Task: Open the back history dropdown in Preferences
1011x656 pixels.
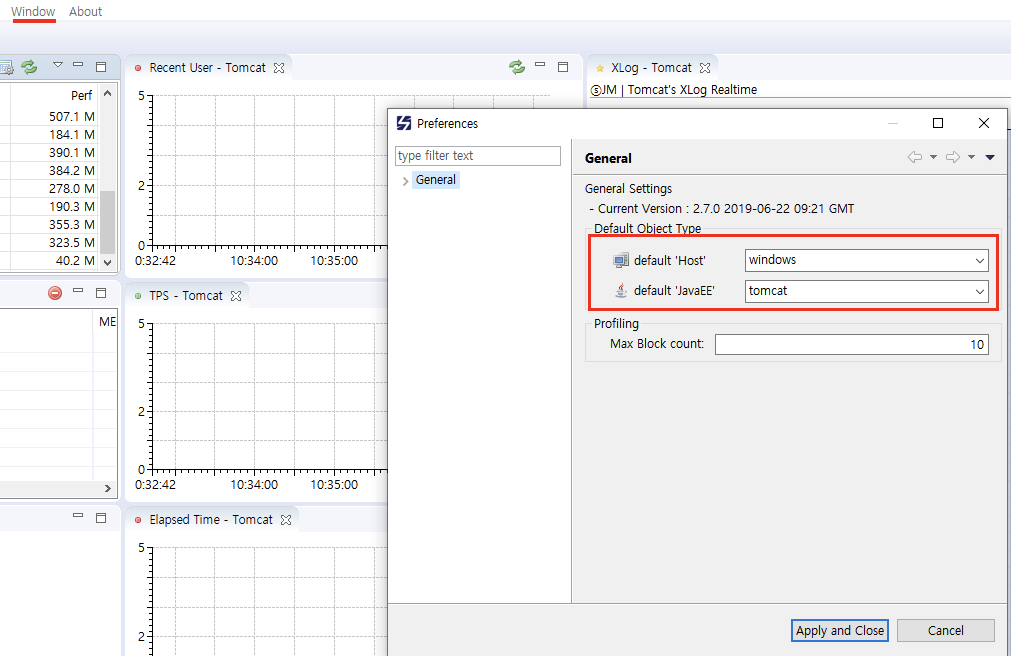Action: 933,157
